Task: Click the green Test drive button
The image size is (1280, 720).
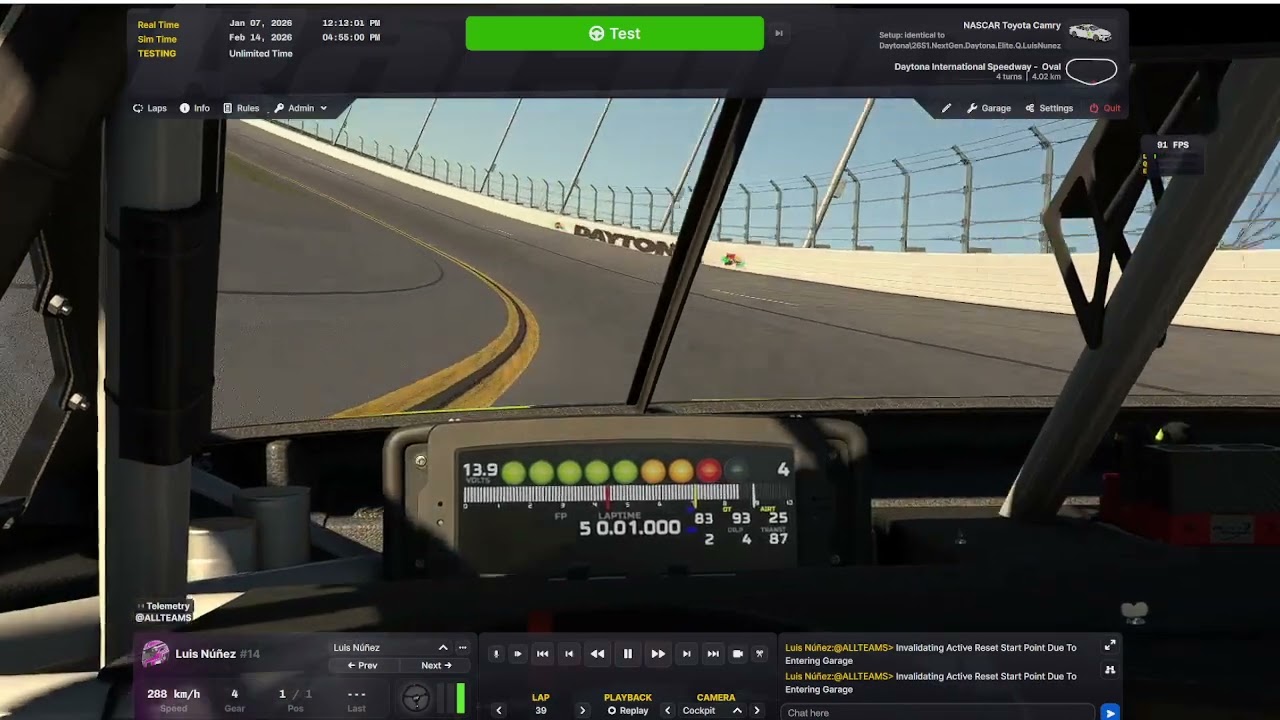Action: (x=614, y=33)
